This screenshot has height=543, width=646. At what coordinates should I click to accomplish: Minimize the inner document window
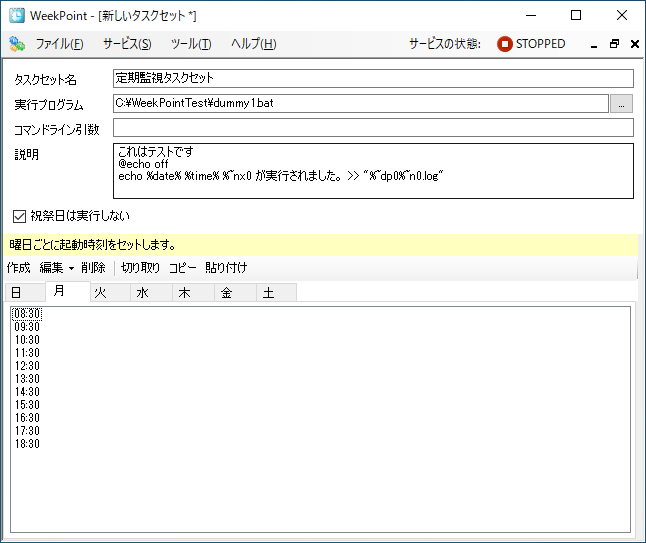pos(594,44)
